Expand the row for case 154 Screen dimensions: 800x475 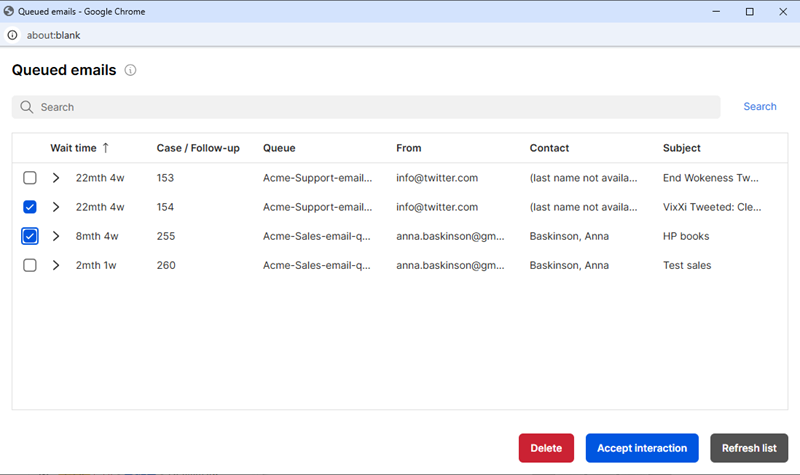[56, 207]
